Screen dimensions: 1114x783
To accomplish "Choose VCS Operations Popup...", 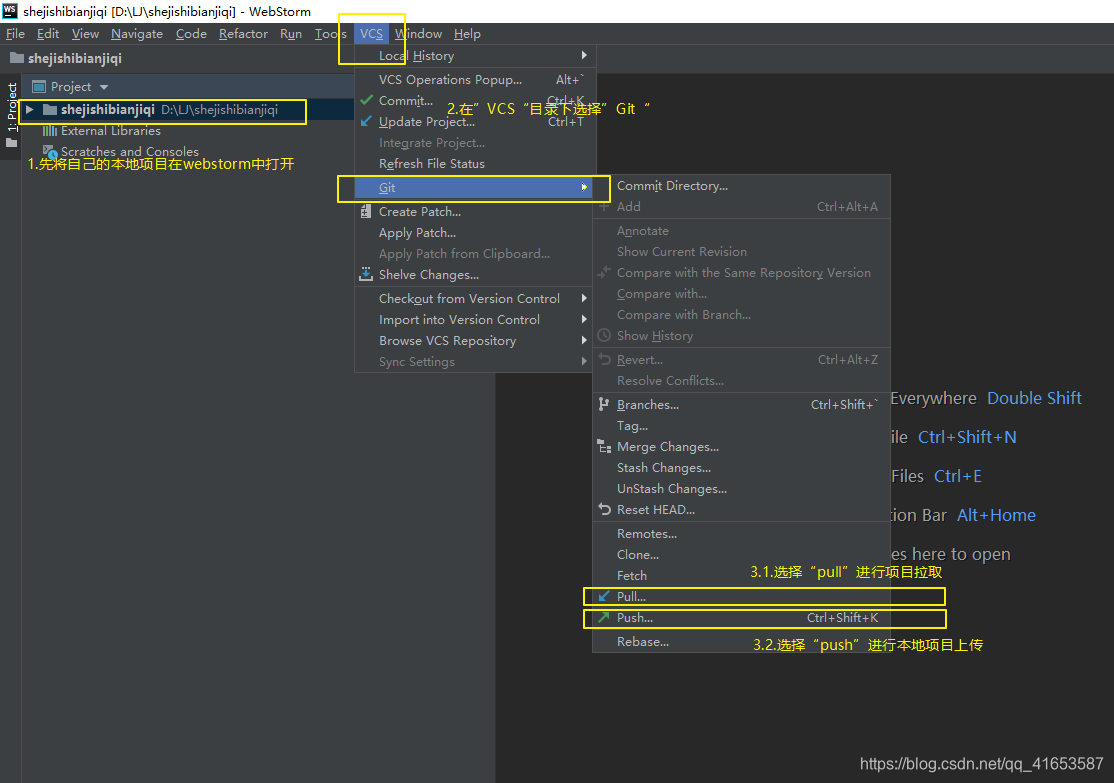I will [475, 80].
